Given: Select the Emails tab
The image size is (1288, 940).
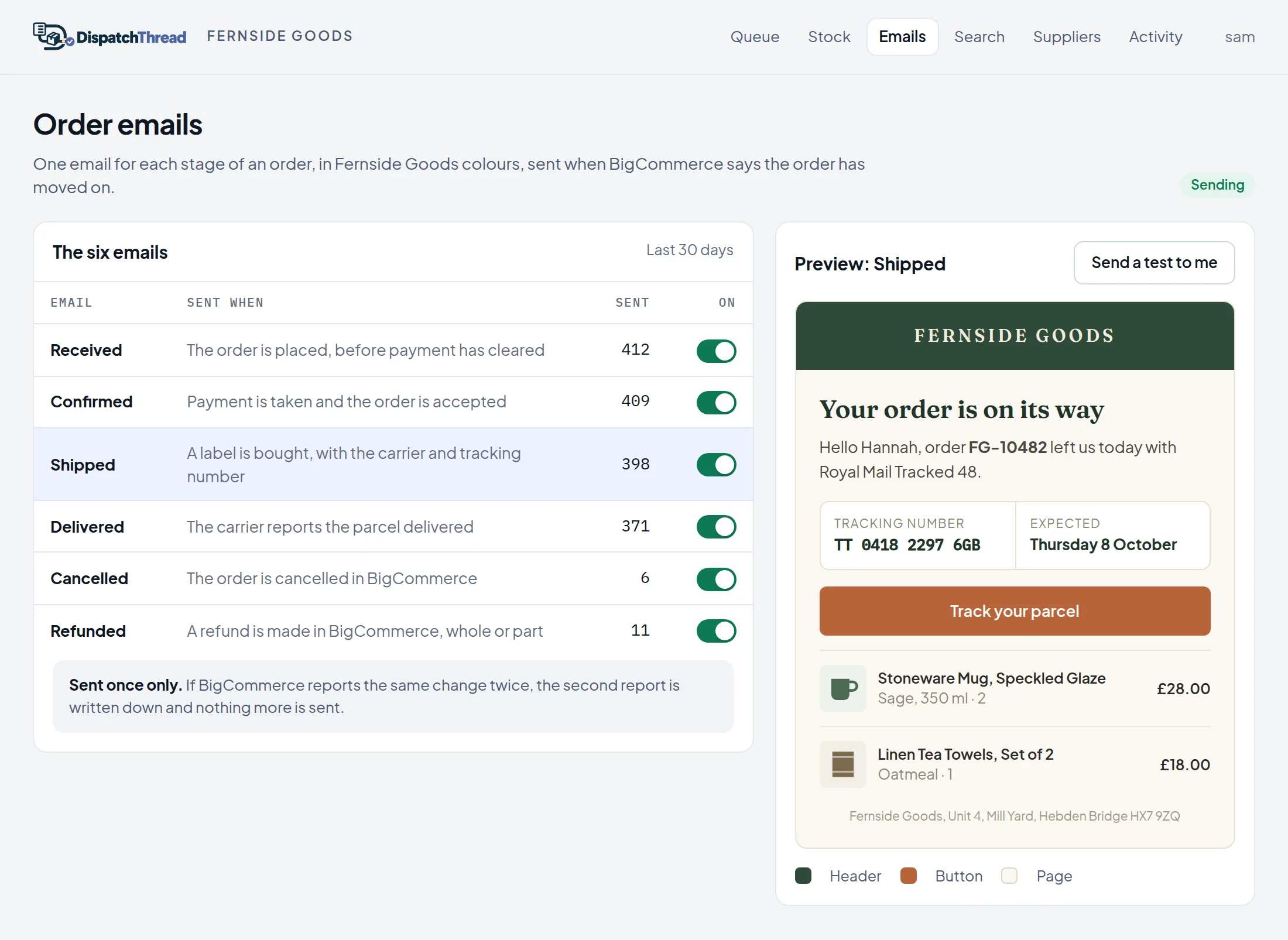Looking at the screenshot, I should point(902,37).
